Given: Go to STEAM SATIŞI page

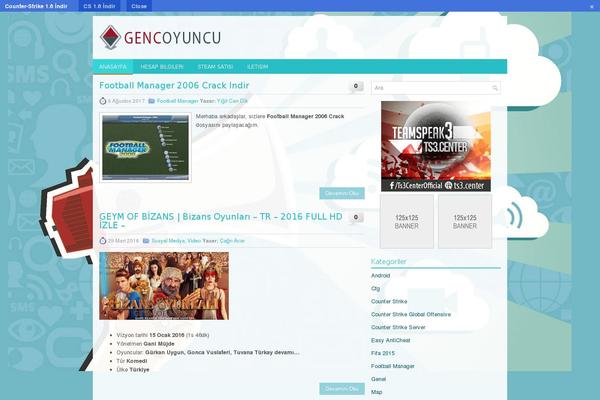Looking at the screenshot, I should click(x=215, y=67).
